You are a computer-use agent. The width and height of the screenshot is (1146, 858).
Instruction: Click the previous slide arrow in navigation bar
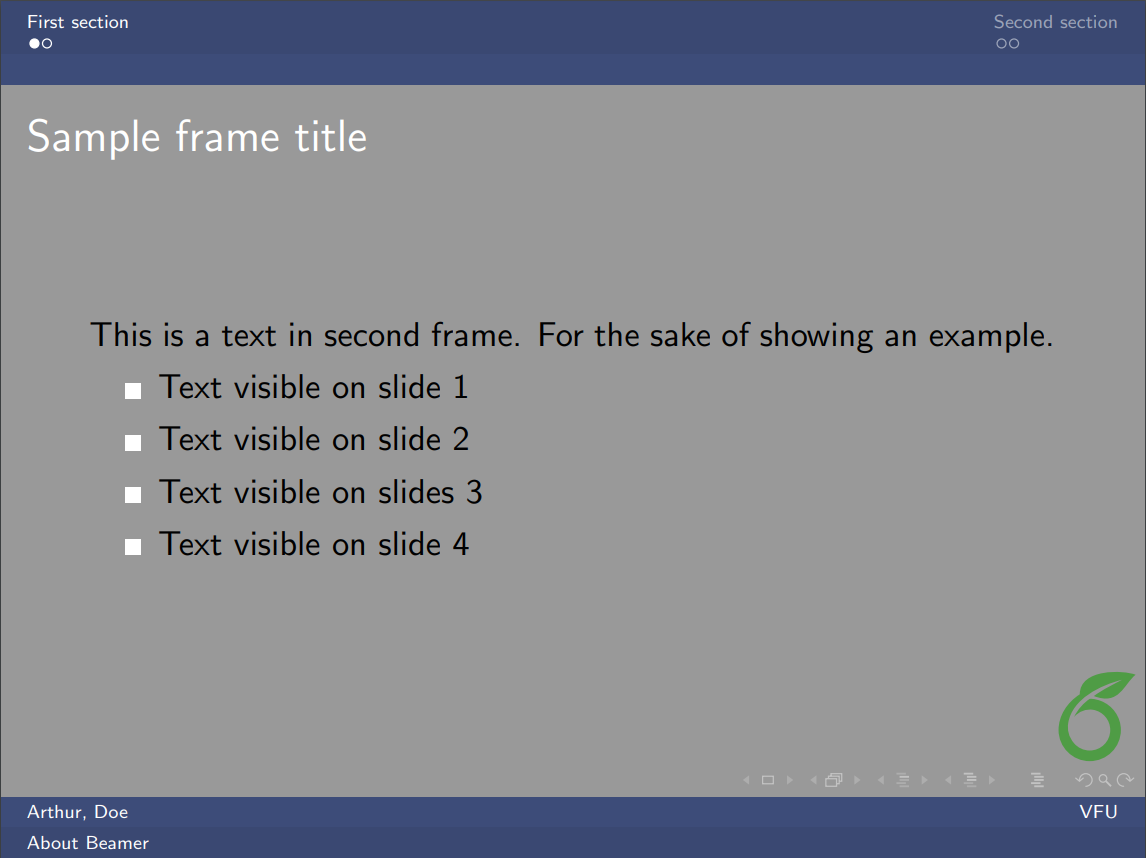746,780
